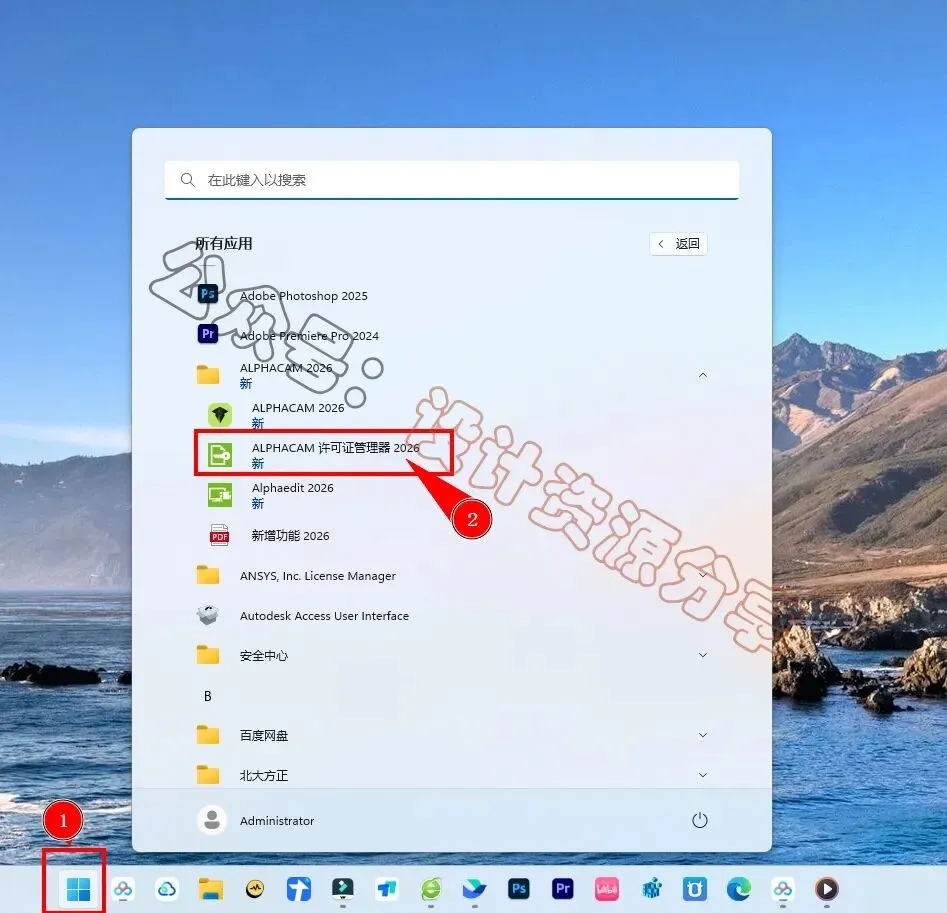Click the 在此键入以搜索 search box
Image resolution: width=947 pixels, height=913 pixels.
[x=452, y=180]
